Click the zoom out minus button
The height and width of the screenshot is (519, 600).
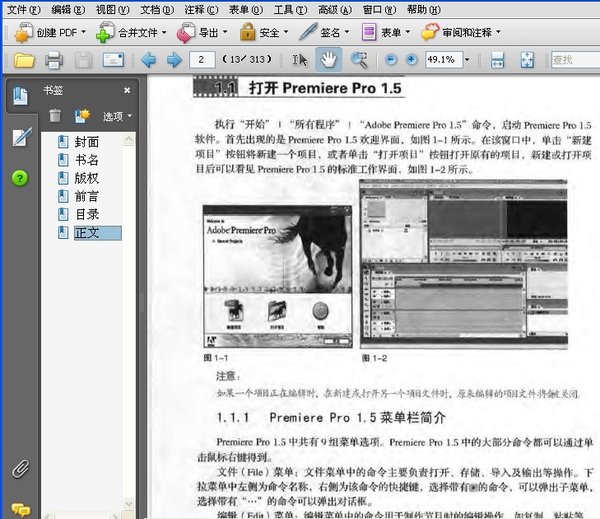(x=391, y=60)
